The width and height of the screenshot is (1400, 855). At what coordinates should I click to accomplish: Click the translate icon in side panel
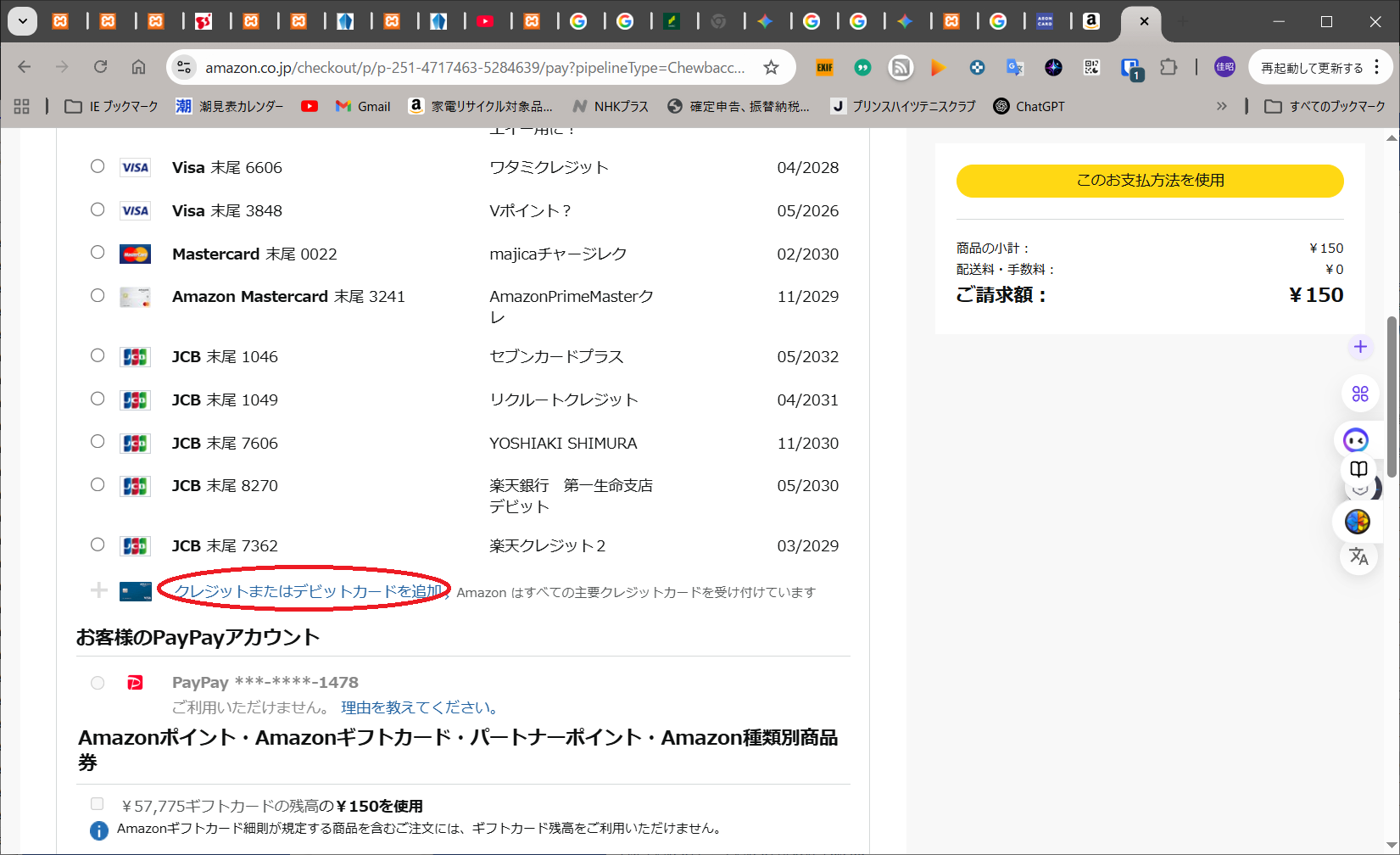pos(1358,557)
